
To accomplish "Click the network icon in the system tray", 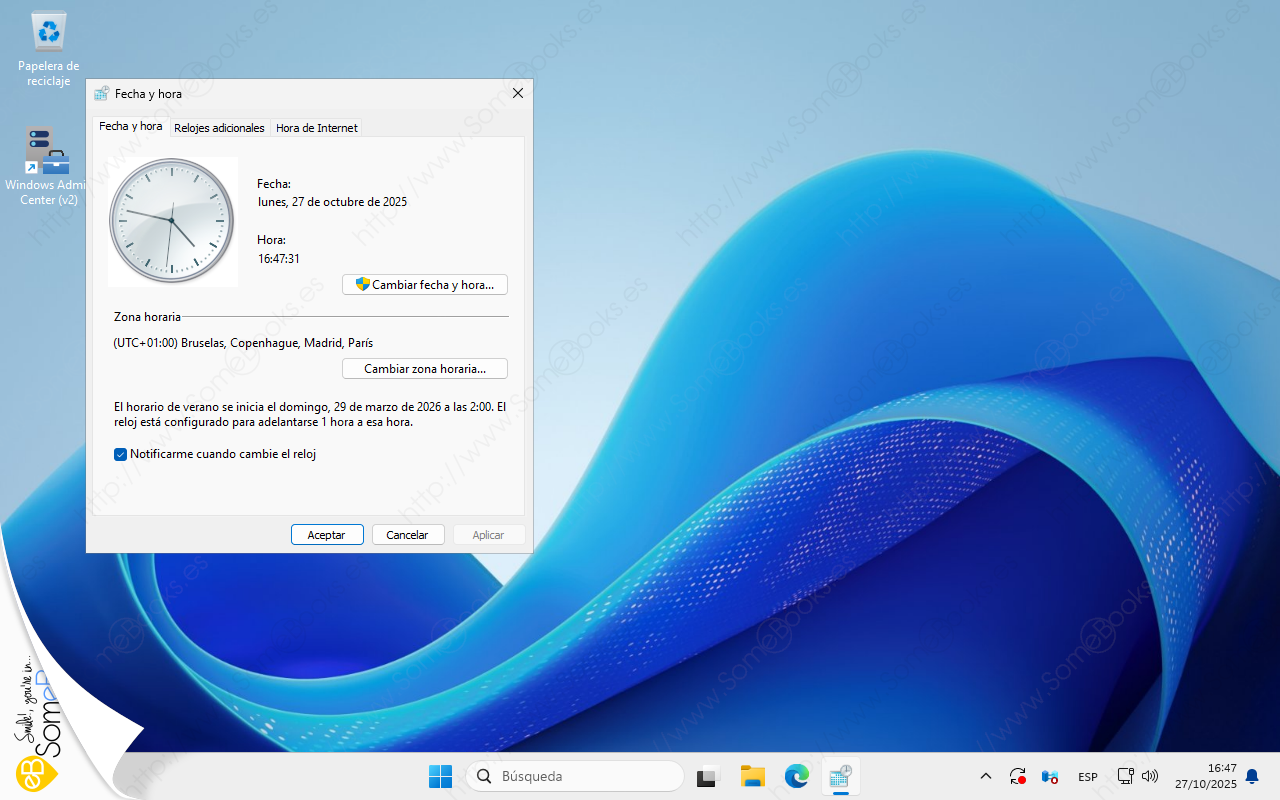I will pos(1125,776).
